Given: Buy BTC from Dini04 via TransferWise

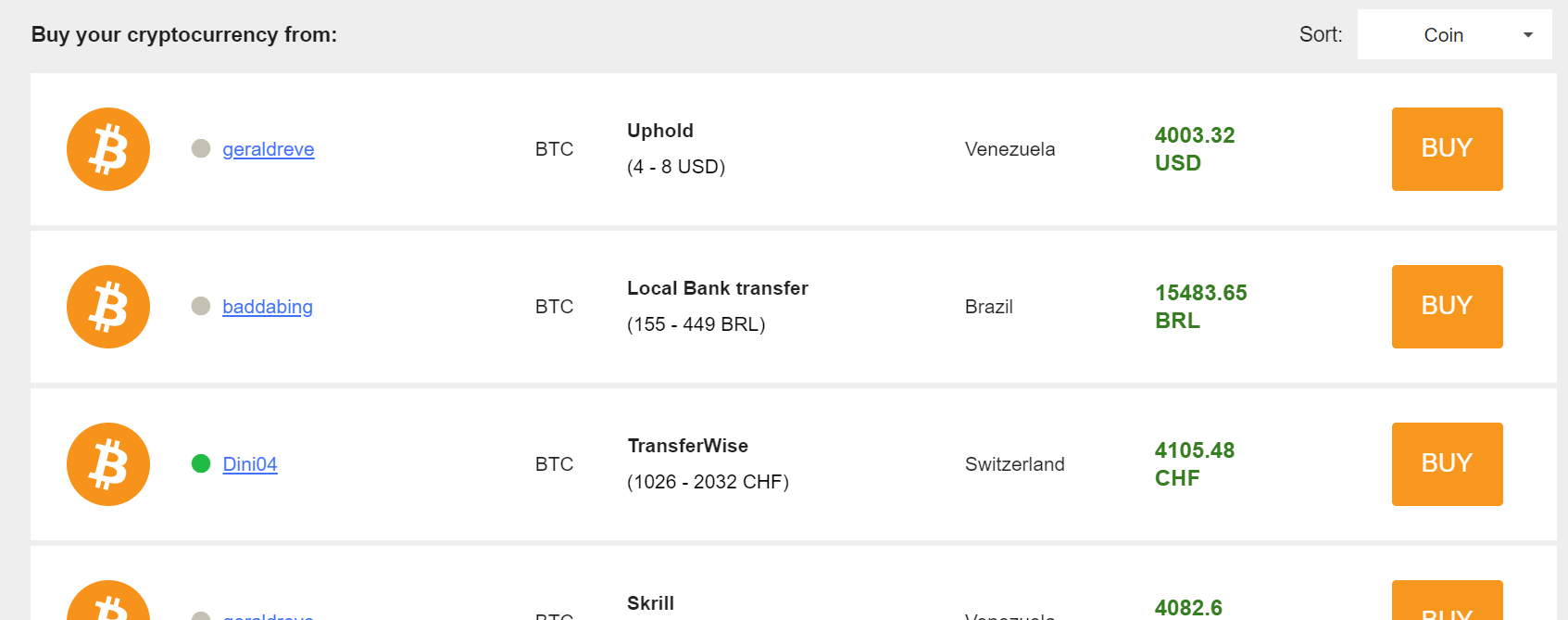Looking at the screenshot, I should (1447, 464).
